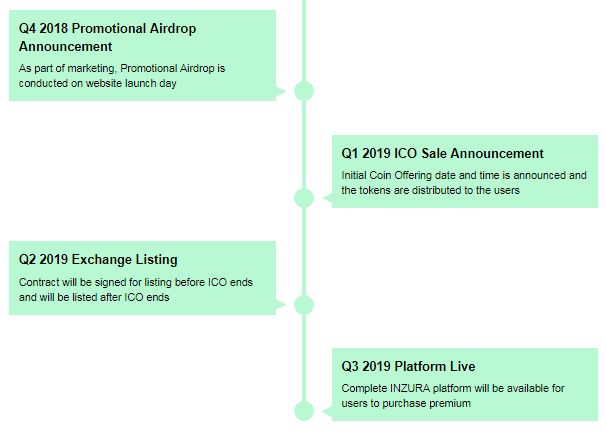606x436 pixels.
Task: Click the timeline line above the Q4 2018 marker
Action: [304, 40]
